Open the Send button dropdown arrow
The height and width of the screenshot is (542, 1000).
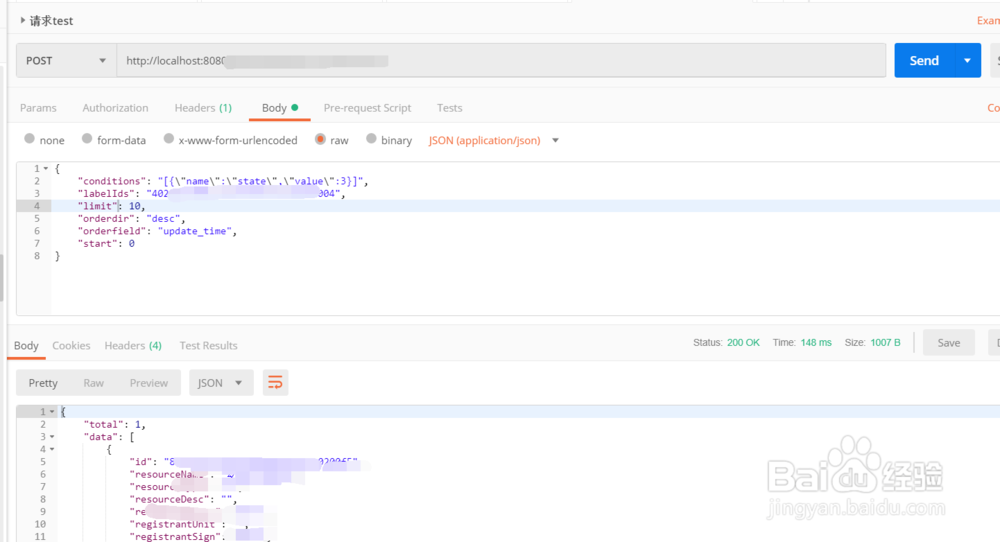click(967, 61)
